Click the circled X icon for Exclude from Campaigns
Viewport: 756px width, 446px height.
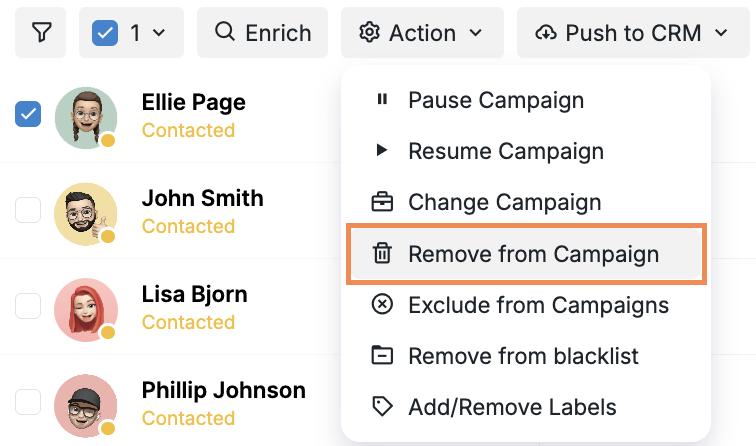point(382,304)
